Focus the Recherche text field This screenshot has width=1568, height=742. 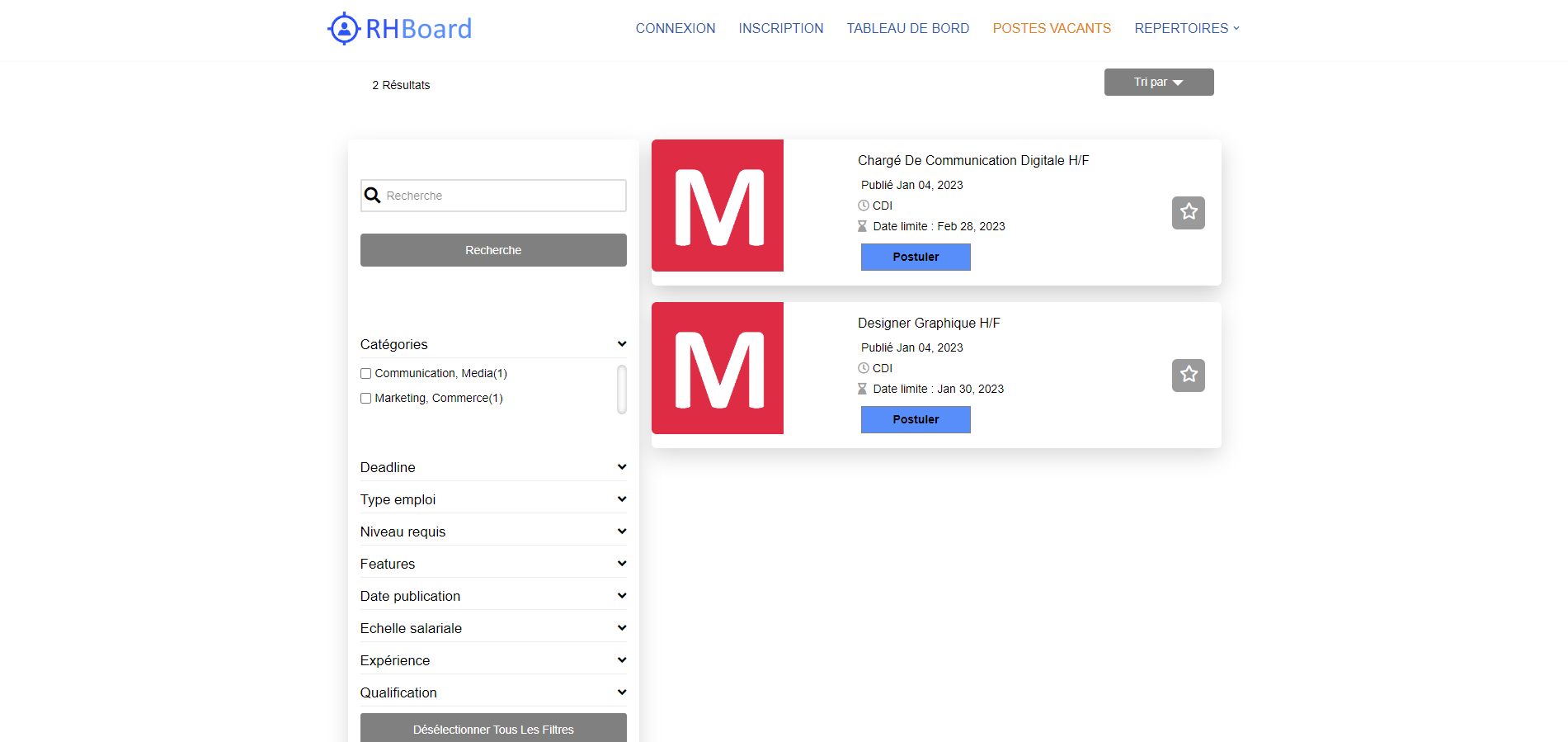tap(503, 196)
